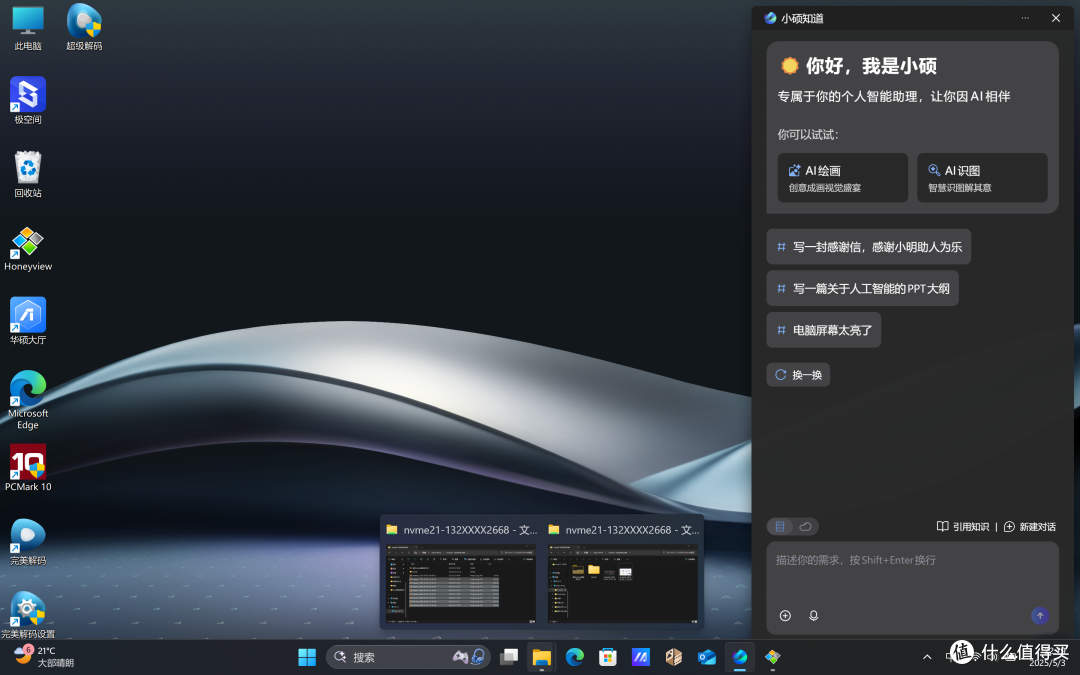Start AI识图 feature card
Viewport: 1080px width, 675px height.
[982, 178]
